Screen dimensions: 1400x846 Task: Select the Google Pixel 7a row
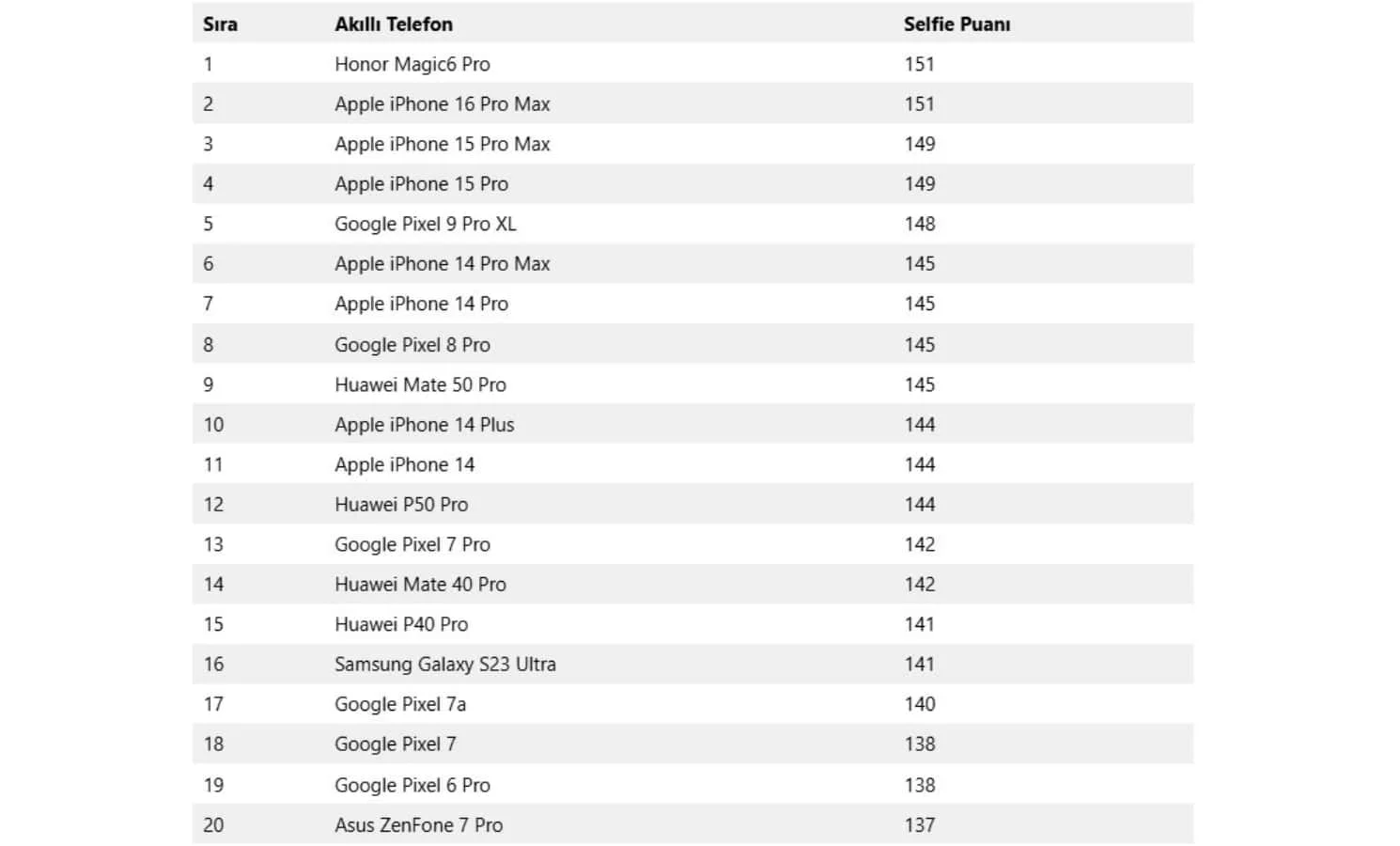point(693,704)
